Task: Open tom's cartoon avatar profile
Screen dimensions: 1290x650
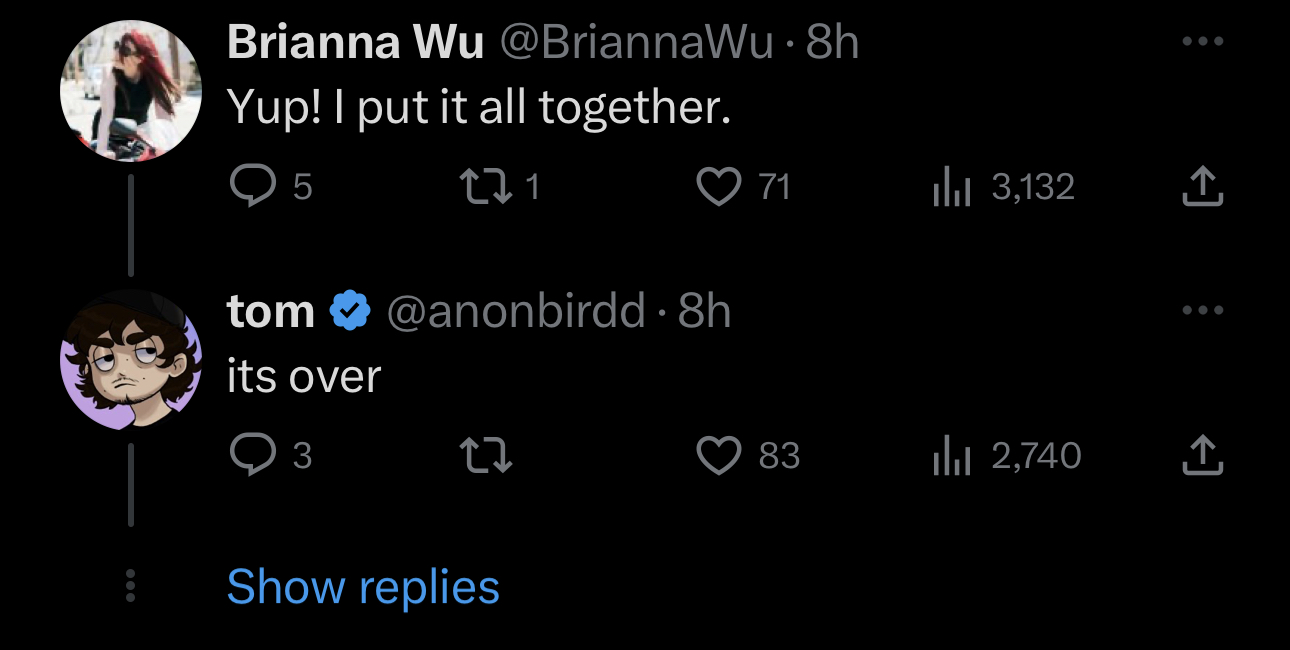Action: coord(131,360)
